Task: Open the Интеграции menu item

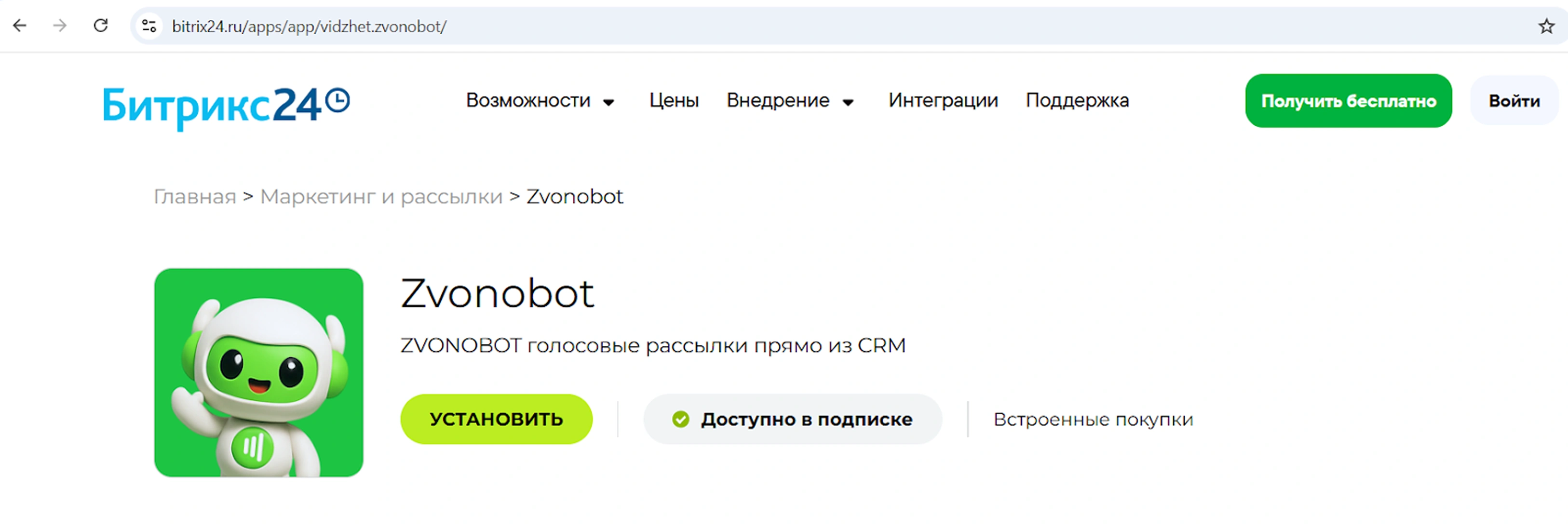Action: point(943,100)
